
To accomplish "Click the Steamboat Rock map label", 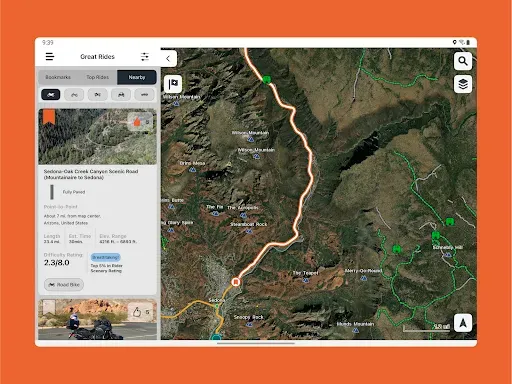I will click(249, 224).
